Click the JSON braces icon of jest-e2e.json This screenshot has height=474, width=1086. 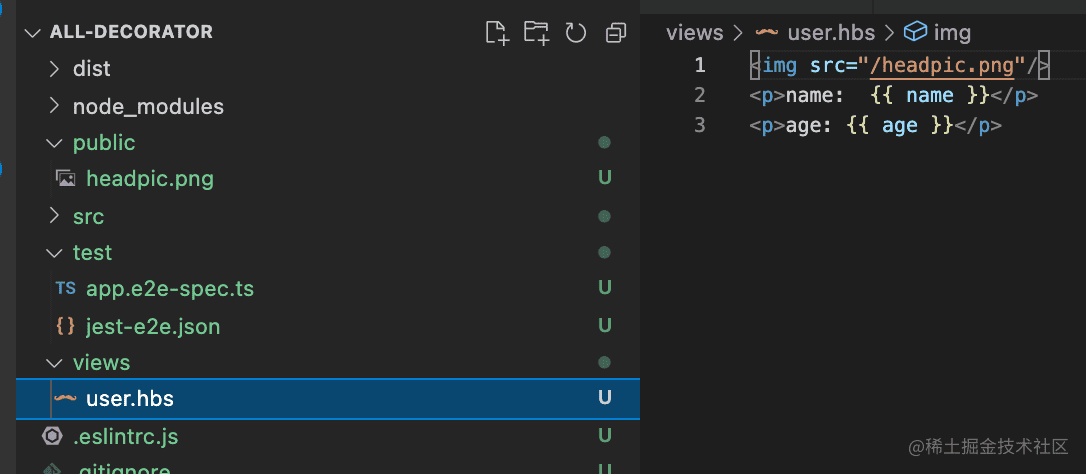[x=66, y=326]
